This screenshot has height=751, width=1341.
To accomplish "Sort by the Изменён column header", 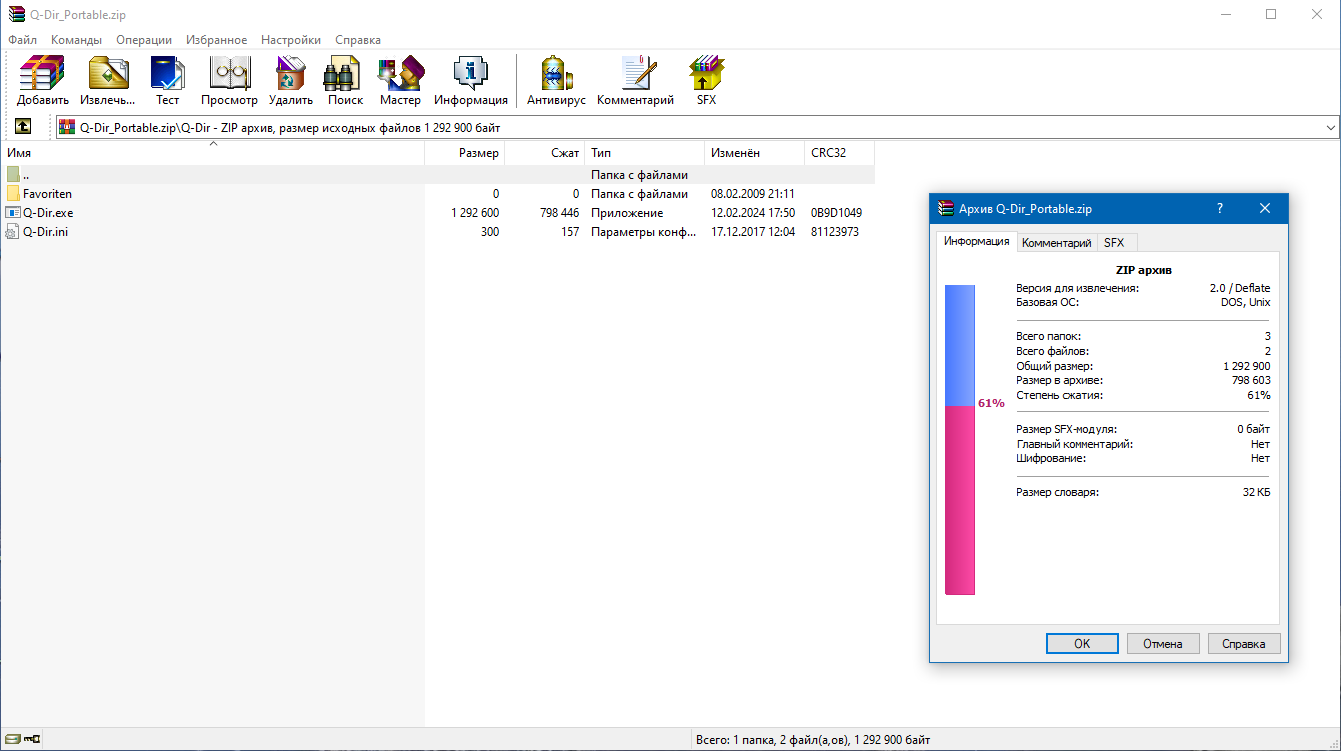I will pyautogui.click(x=755, y=153).
